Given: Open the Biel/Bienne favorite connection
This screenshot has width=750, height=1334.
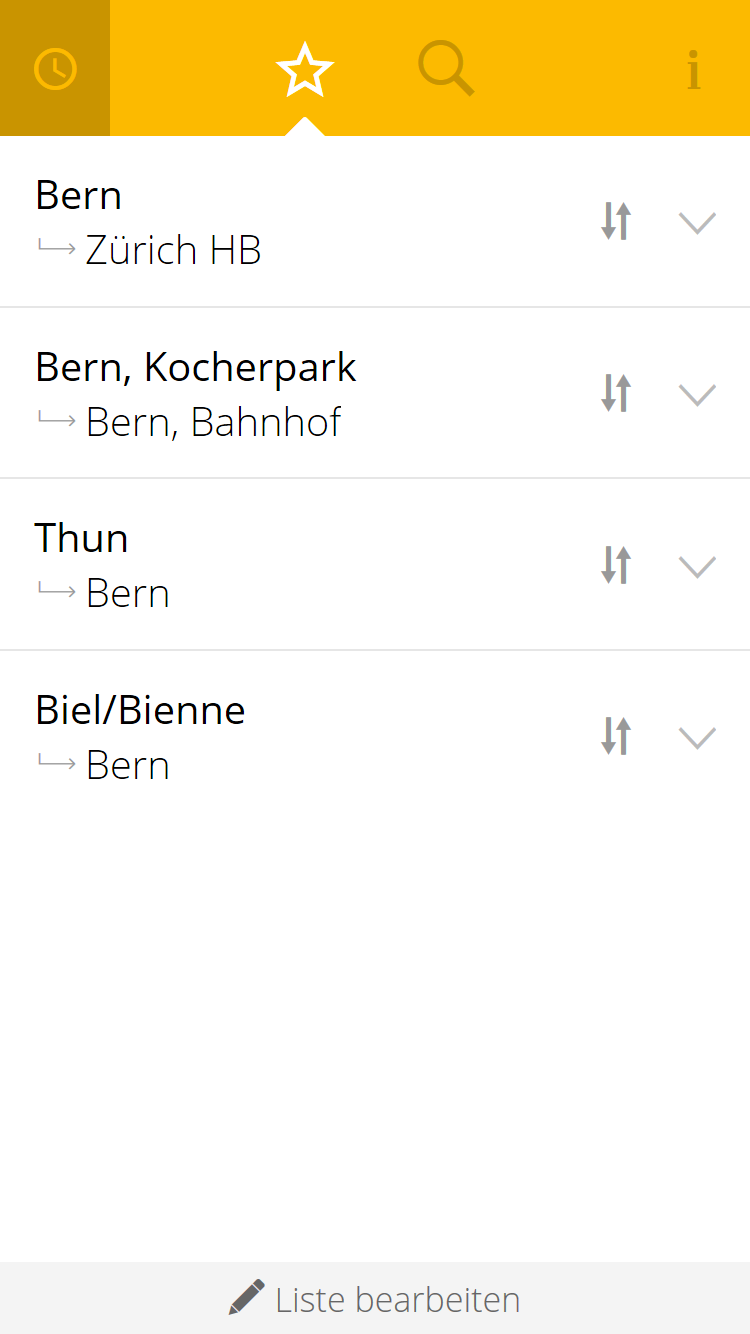Looking at the screenshot, I should tap(141, 710).
